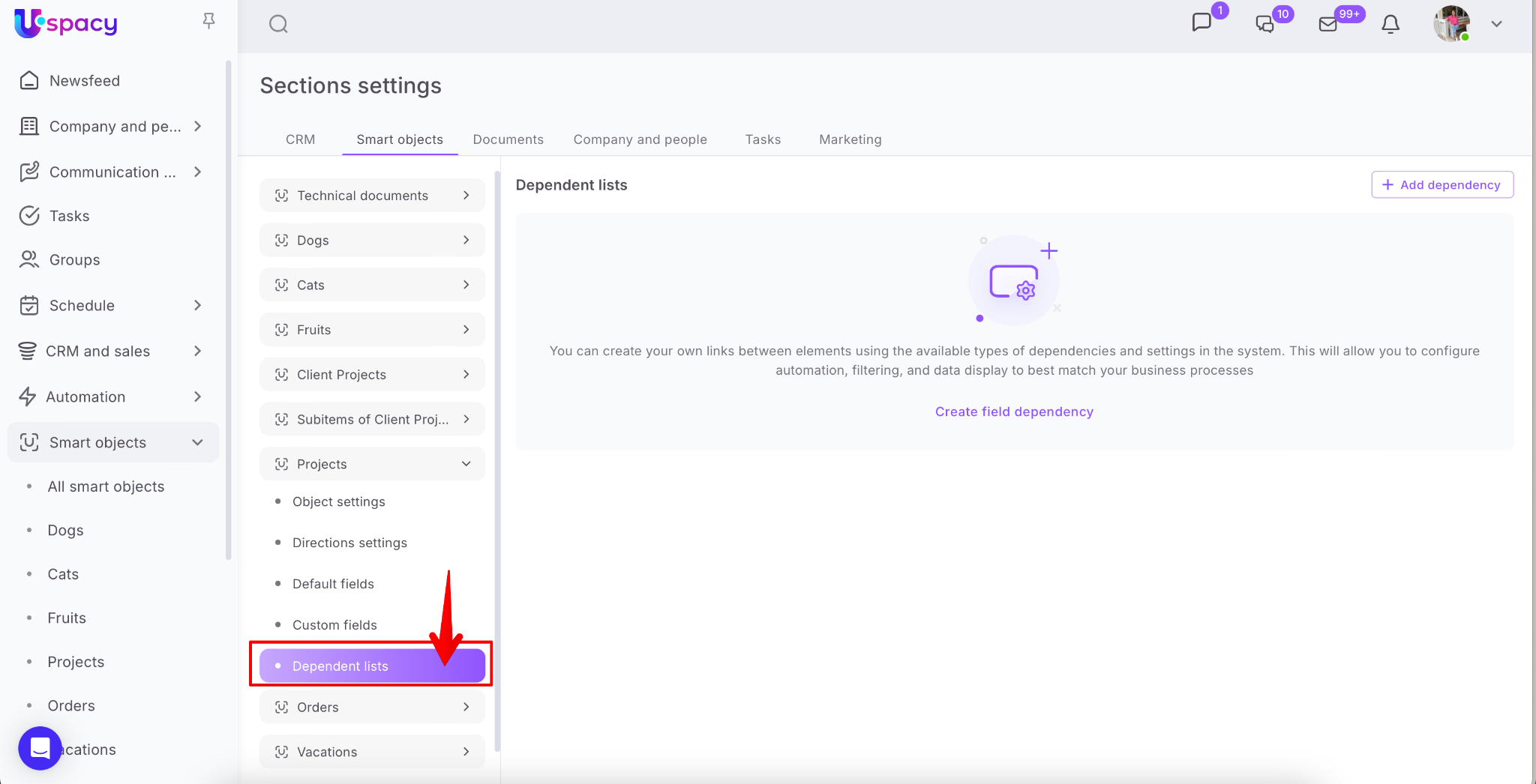Collapse Smart objects sidebar menu
Image resolution: width=1536 pixels, height=784 pixels.
click(197, 442)
